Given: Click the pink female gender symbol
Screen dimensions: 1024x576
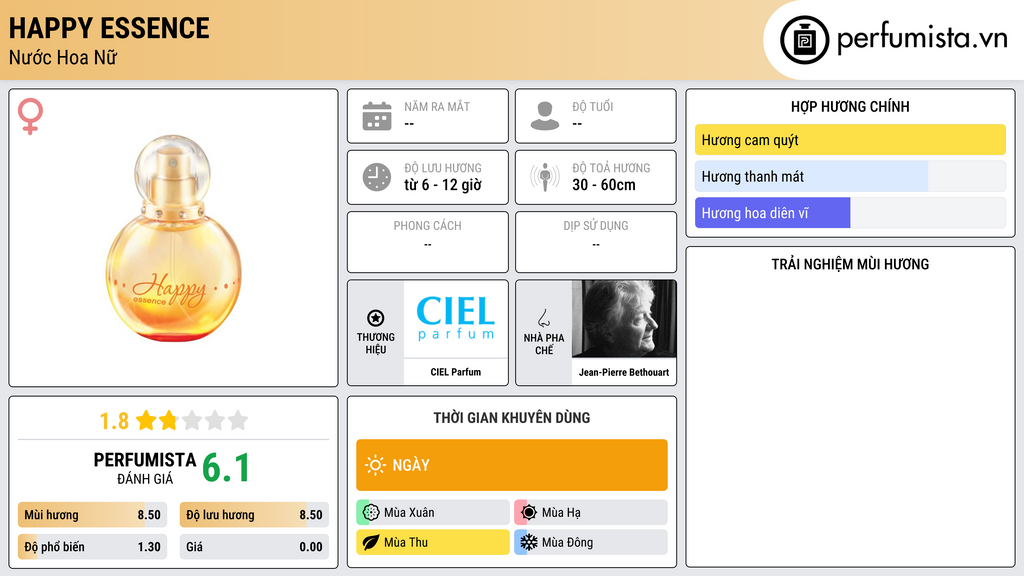Looking at the screenshot, I should pos(30,116).
